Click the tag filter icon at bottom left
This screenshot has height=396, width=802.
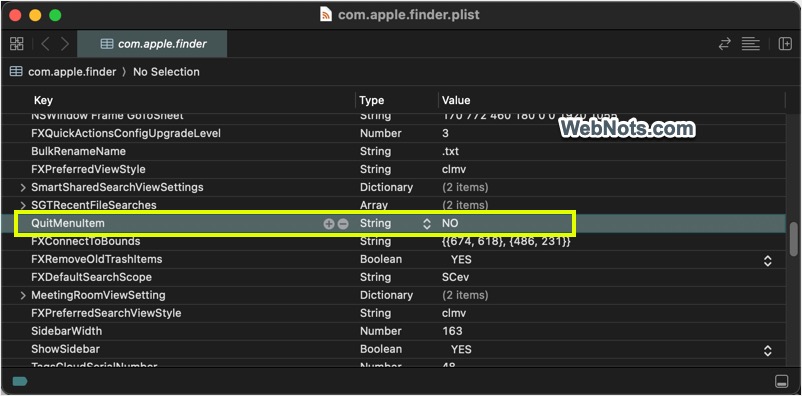coord(19,381)
